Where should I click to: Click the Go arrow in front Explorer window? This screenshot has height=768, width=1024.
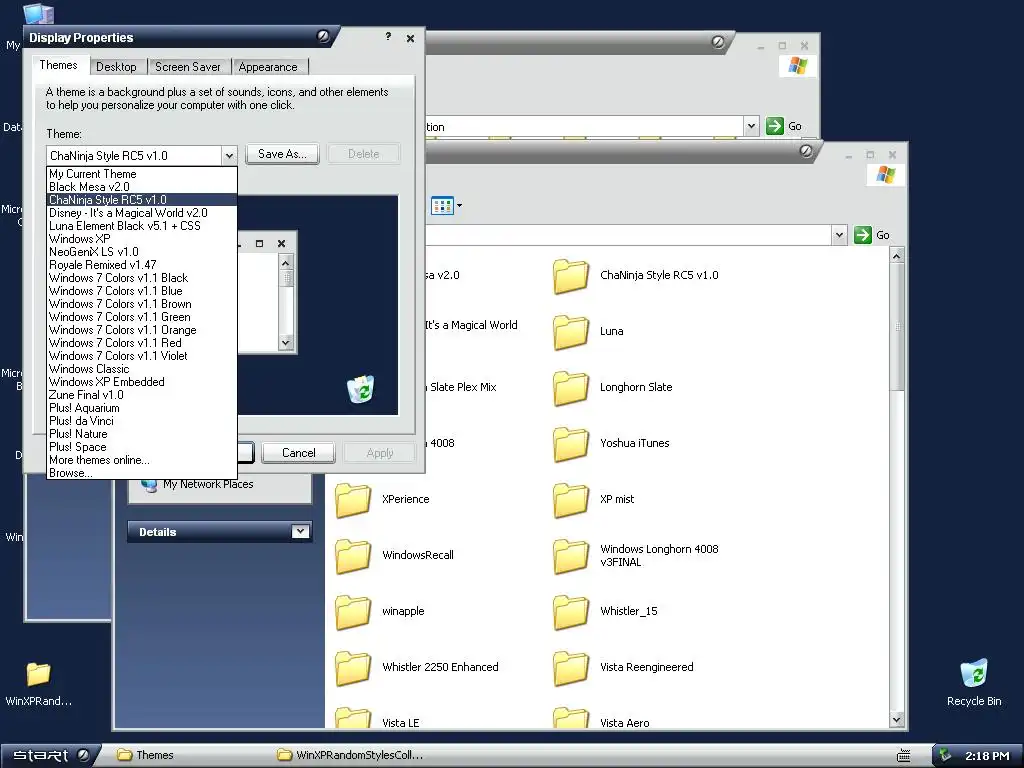click(863, 234)
